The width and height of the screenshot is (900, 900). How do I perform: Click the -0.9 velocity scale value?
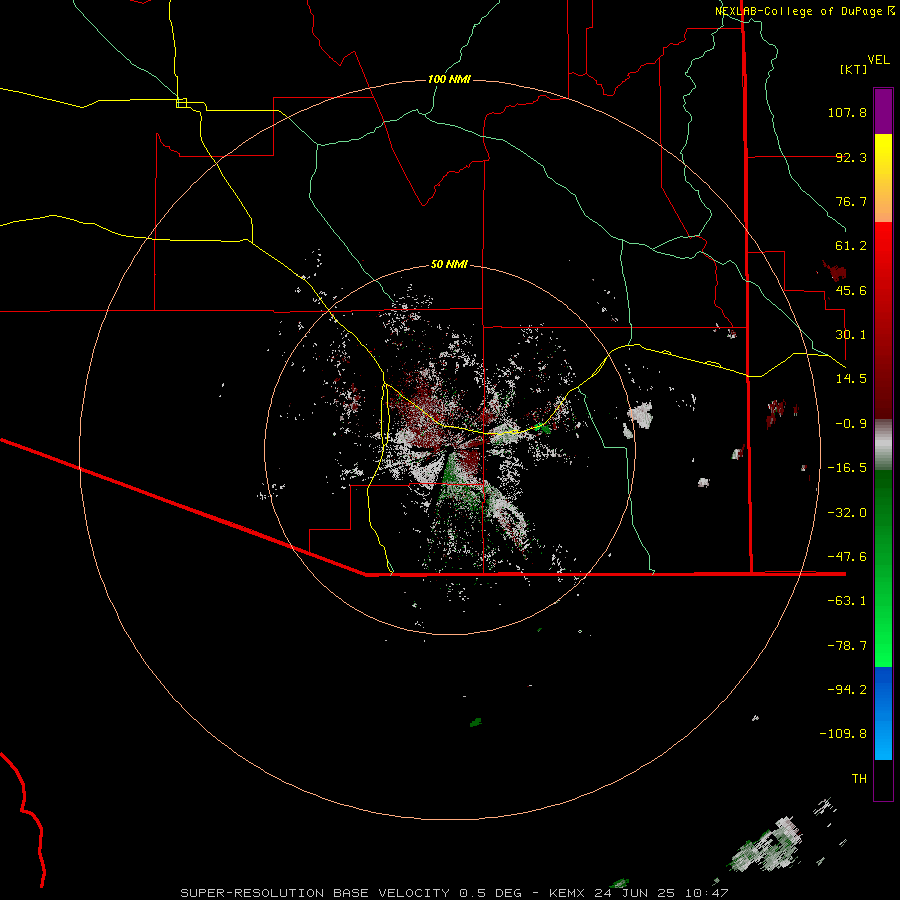[851, 424]
